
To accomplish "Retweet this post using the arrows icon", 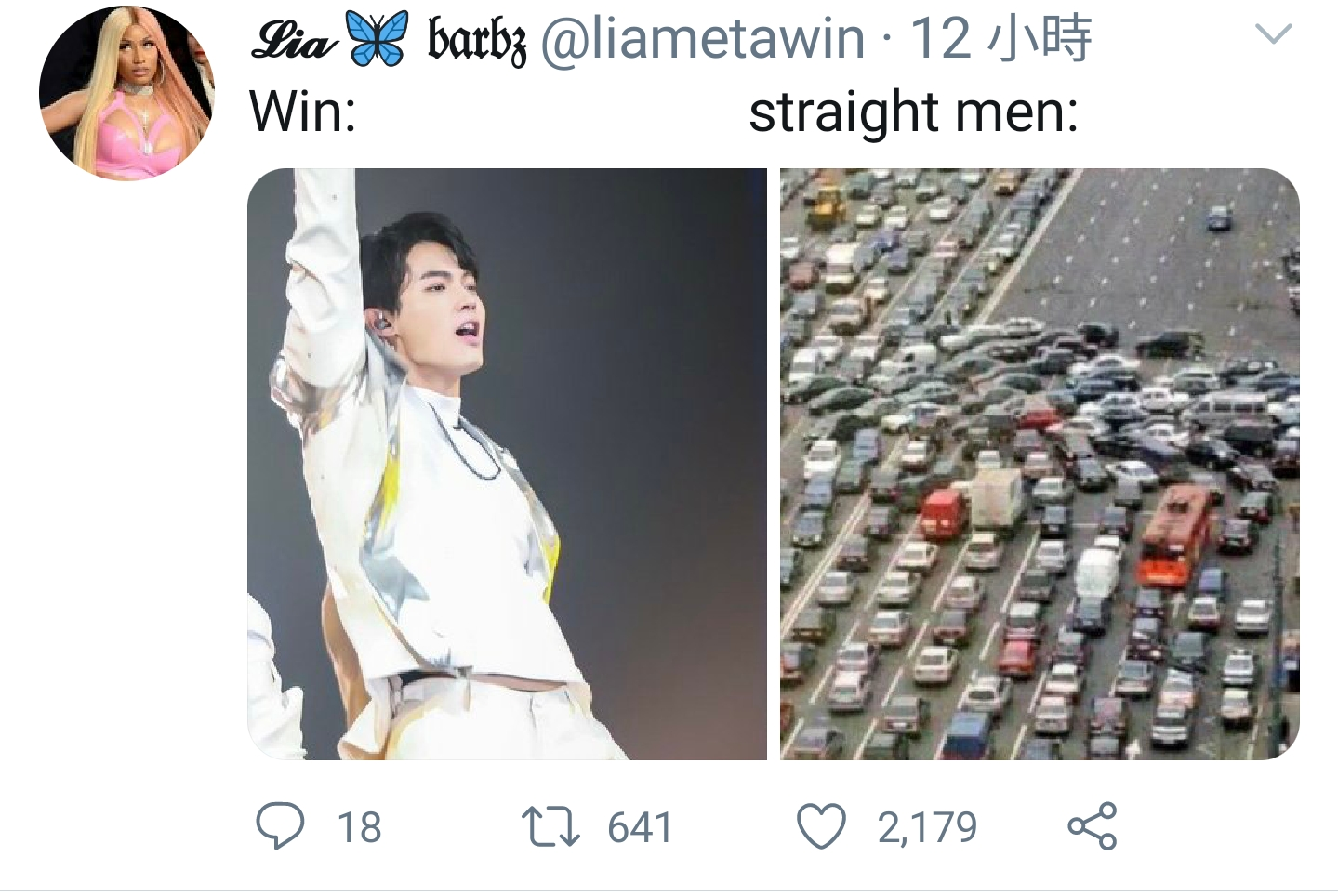I will tap(551, 826).
